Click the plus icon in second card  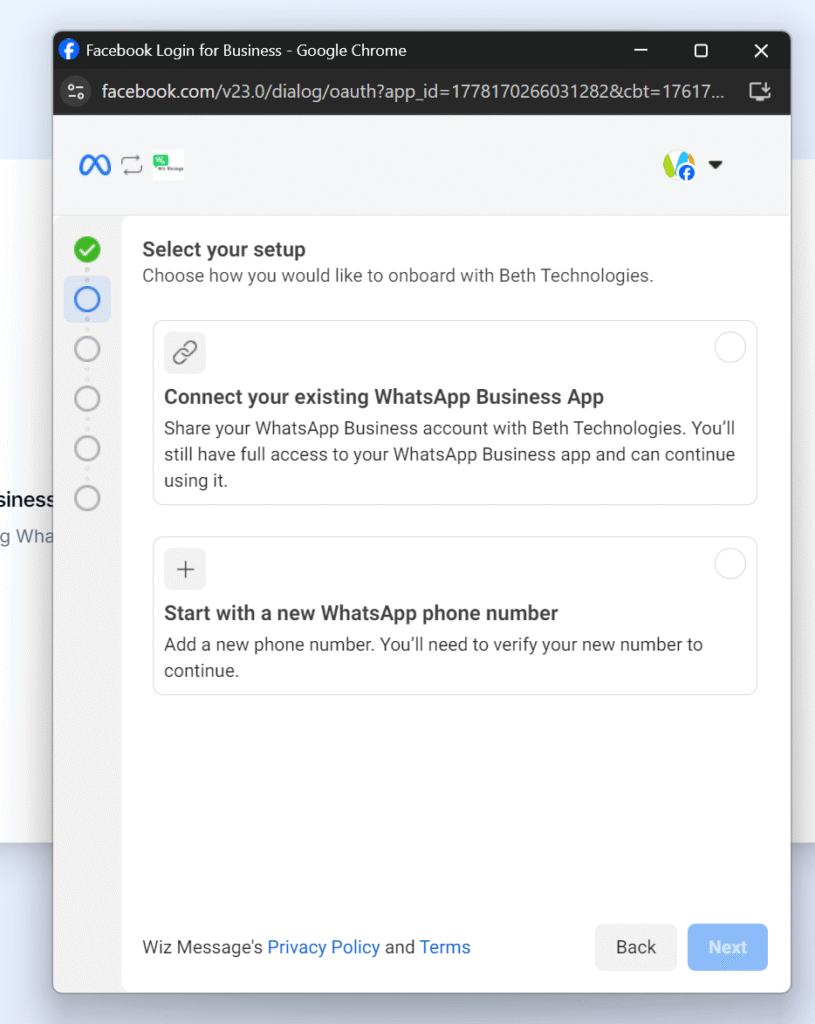pos(185,569)
